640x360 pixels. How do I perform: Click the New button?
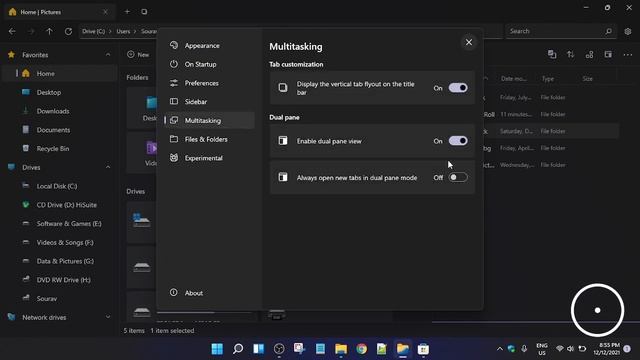point(138,54)
